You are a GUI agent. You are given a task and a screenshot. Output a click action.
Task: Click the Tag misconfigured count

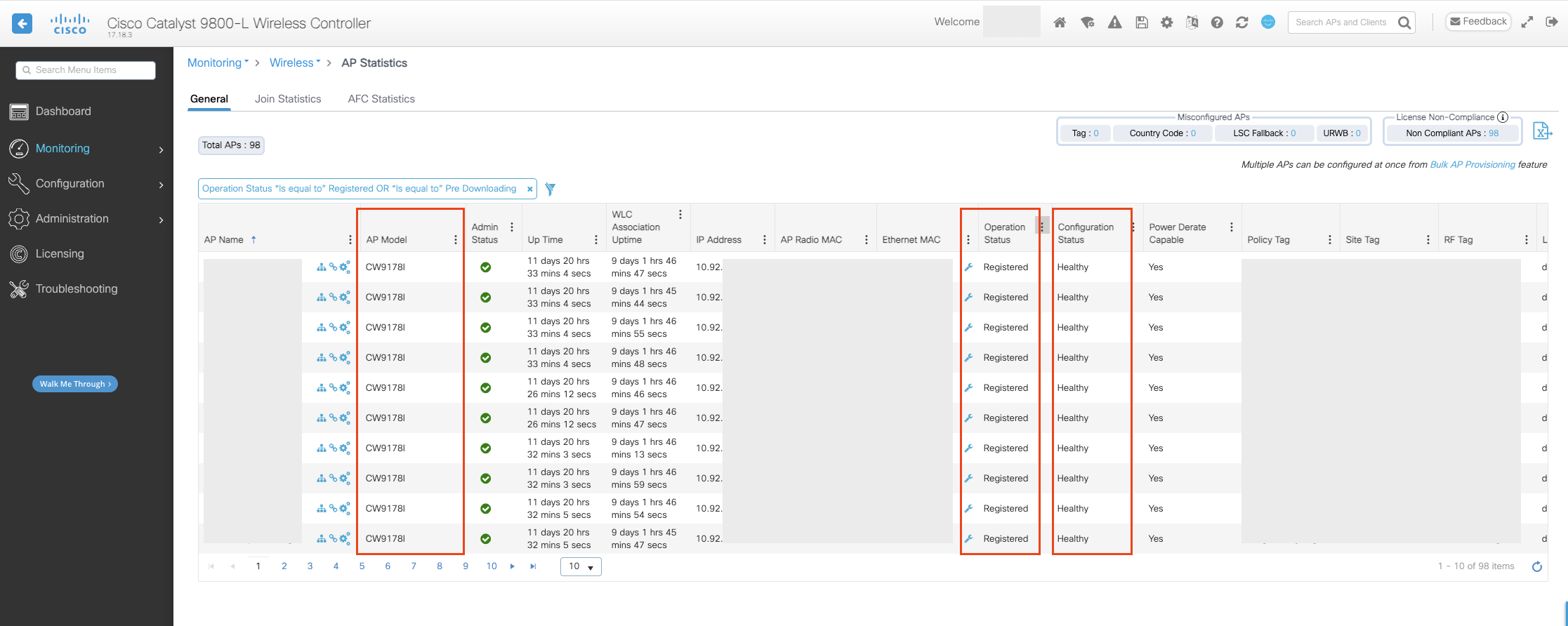(1096, 133)
